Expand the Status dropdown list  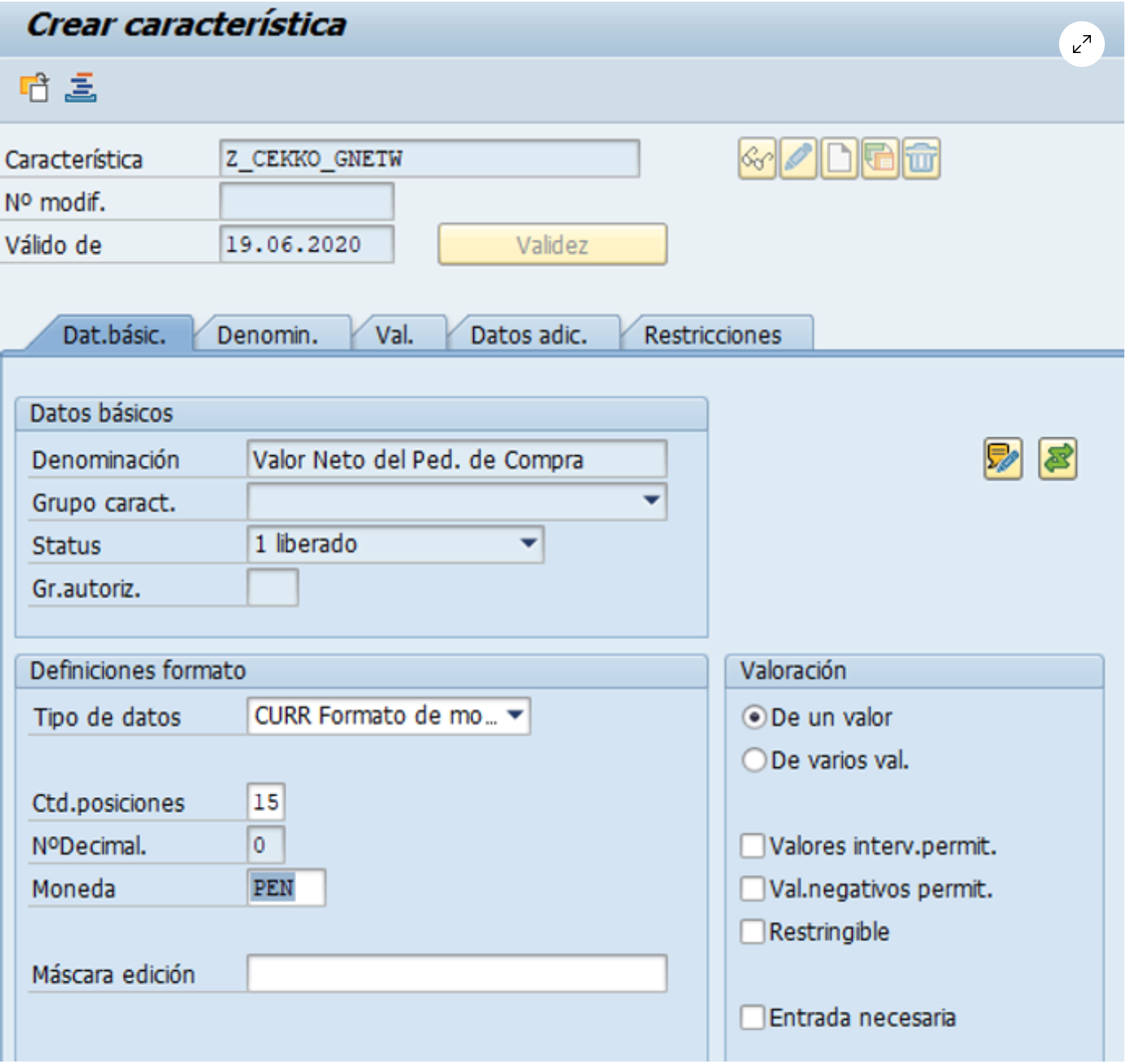529,543
